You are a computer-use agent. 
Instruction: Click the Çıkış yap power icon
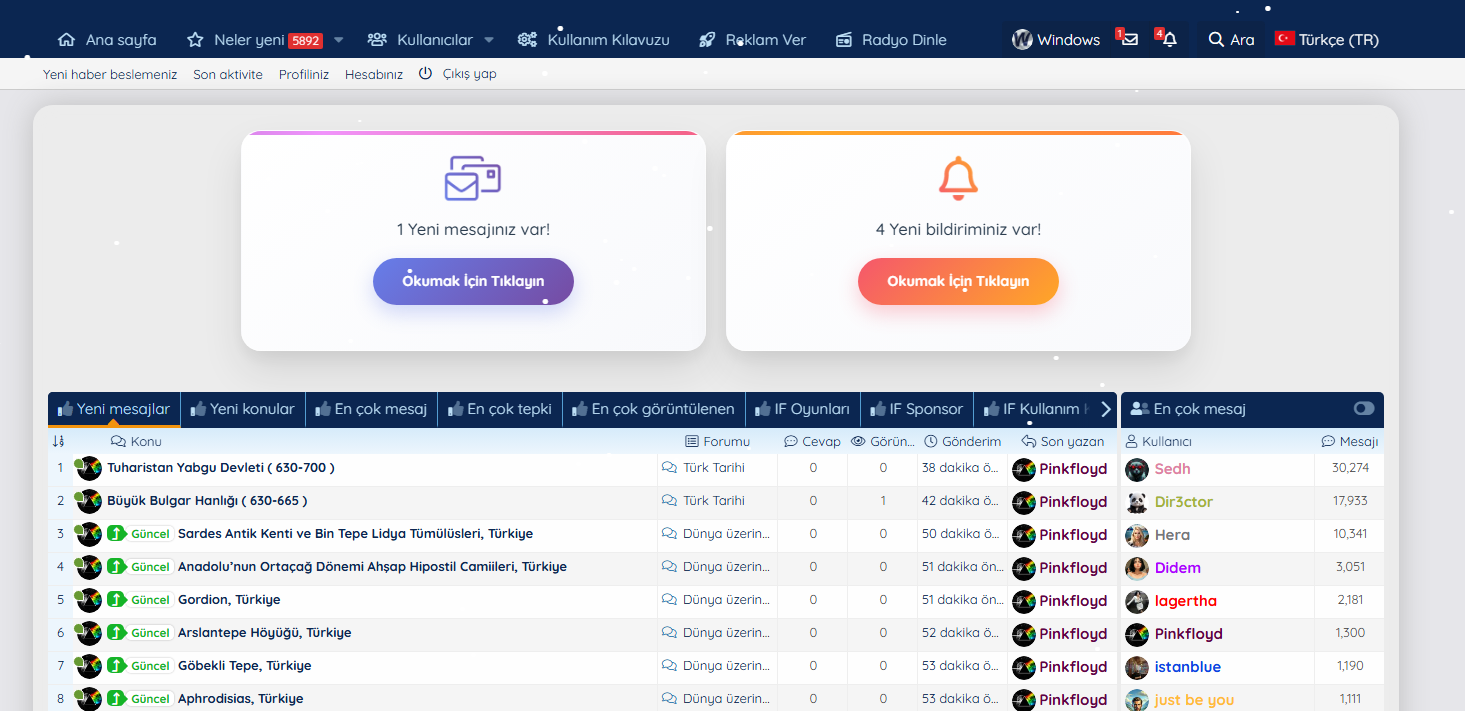tap(425, 73)
